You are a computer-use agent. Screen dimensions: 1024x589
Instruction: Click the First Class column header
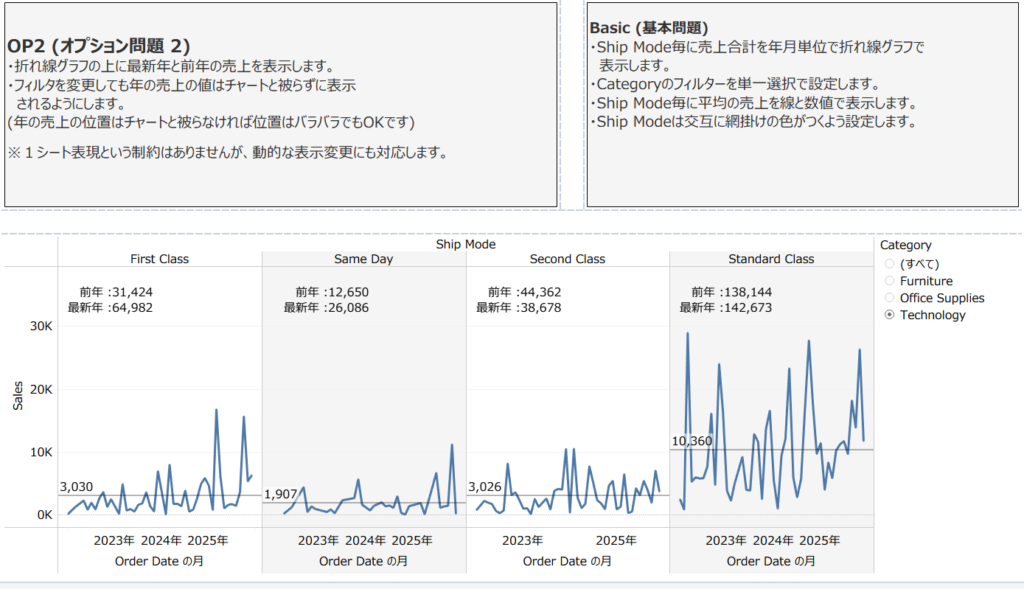[x=159, y=259]
